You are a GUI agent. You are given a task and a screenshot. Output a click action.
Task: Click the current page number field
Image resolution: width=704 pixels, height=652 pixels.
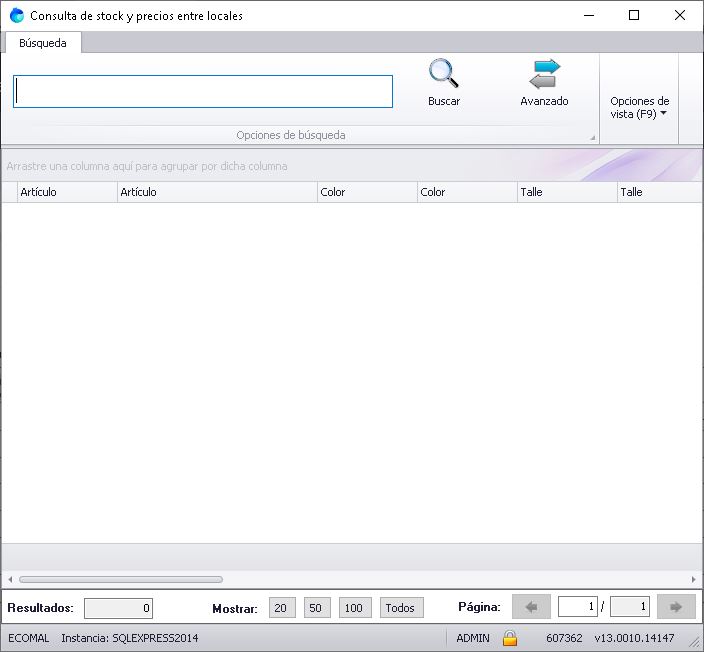(577, 607)
